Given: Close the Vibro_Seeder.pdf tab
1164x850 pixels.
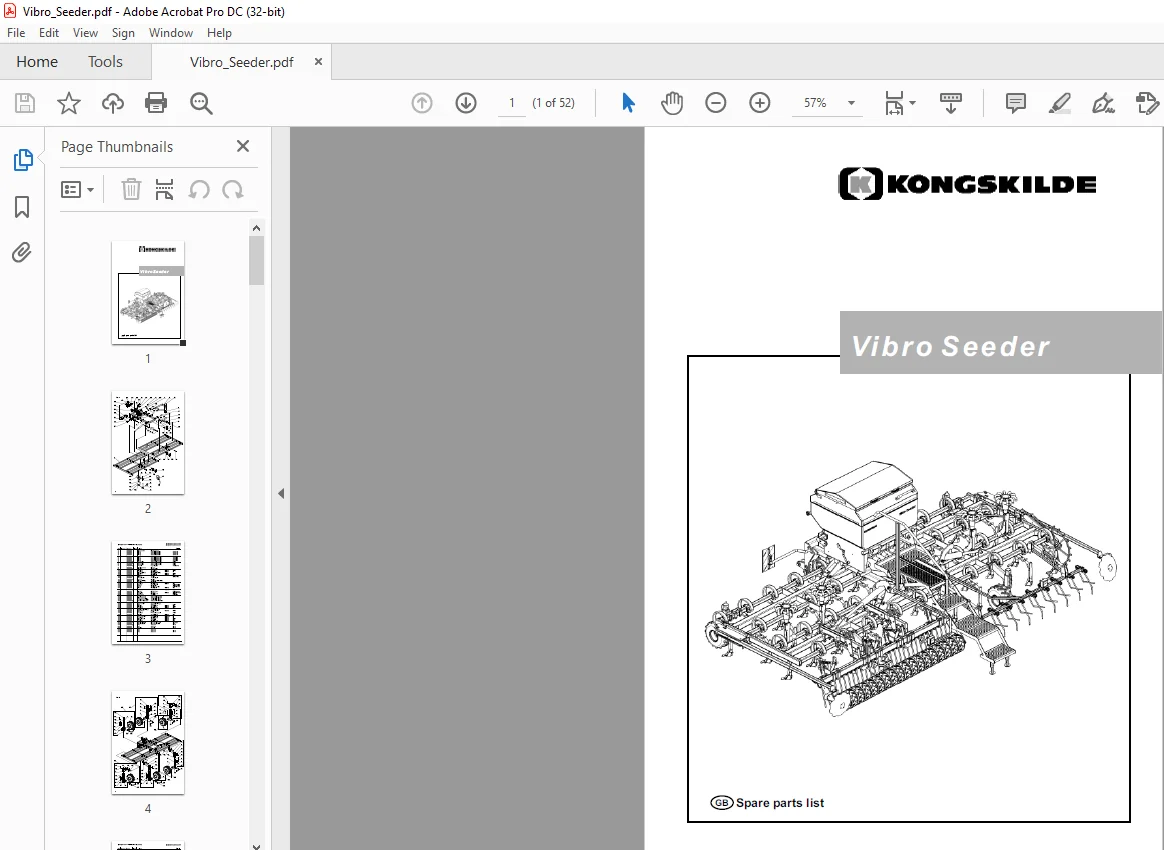Looking at the screenshot, I should 318,62.
